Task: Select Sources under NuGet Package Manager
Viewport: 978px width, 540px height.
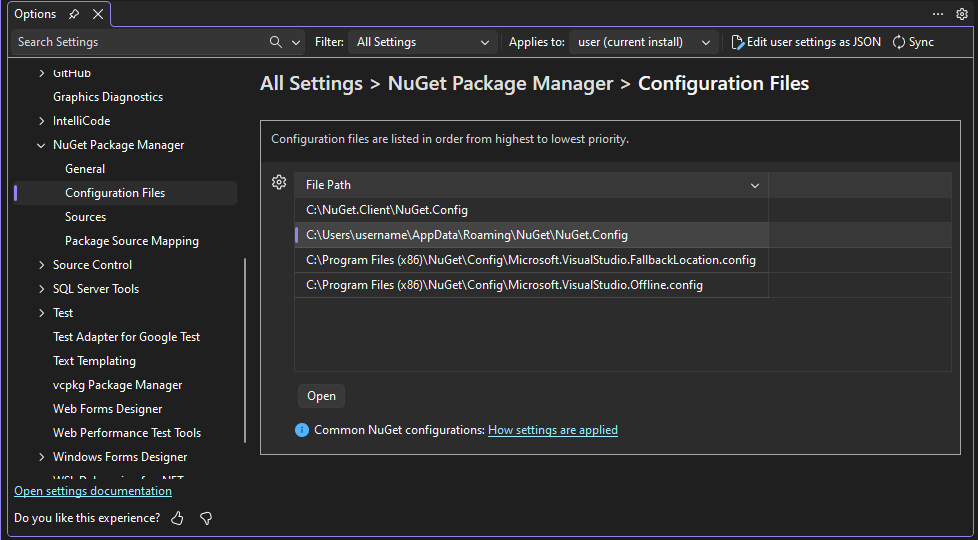Action: [85, 217]
